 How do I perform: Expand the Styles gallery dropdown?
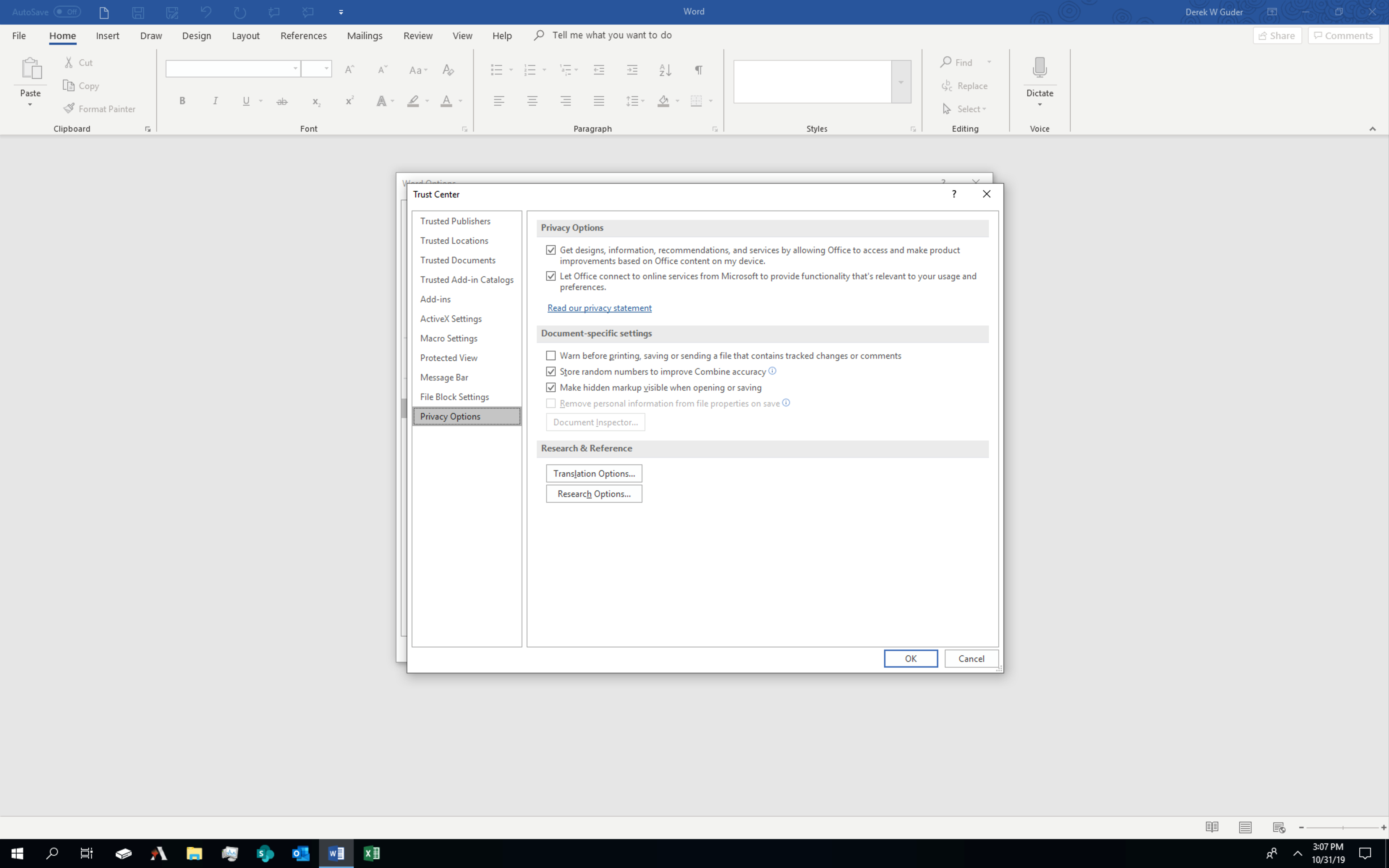pyautogui.click(x=901, y=82)
